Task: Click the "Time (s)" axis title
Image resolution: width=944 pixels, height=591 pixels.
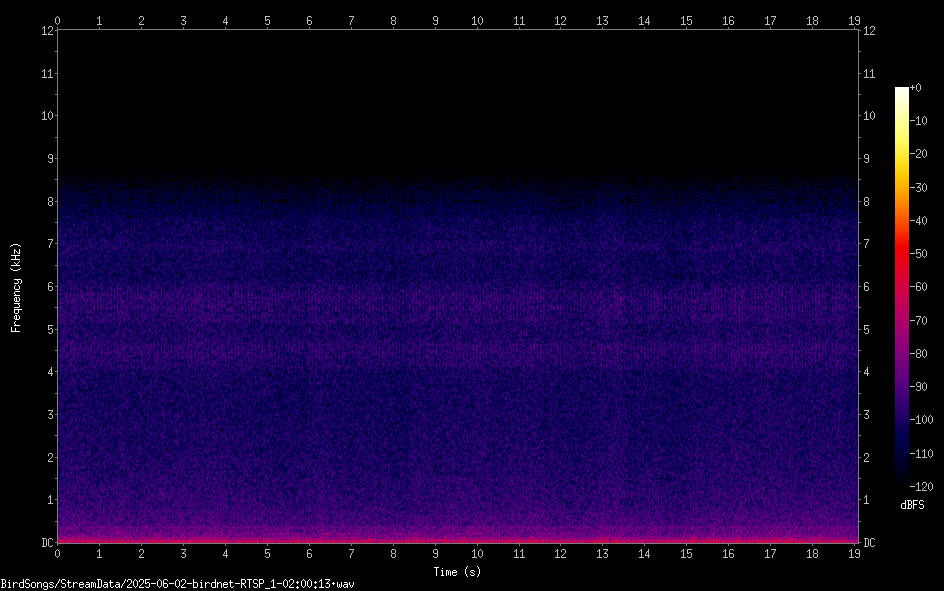Action: 458,572
